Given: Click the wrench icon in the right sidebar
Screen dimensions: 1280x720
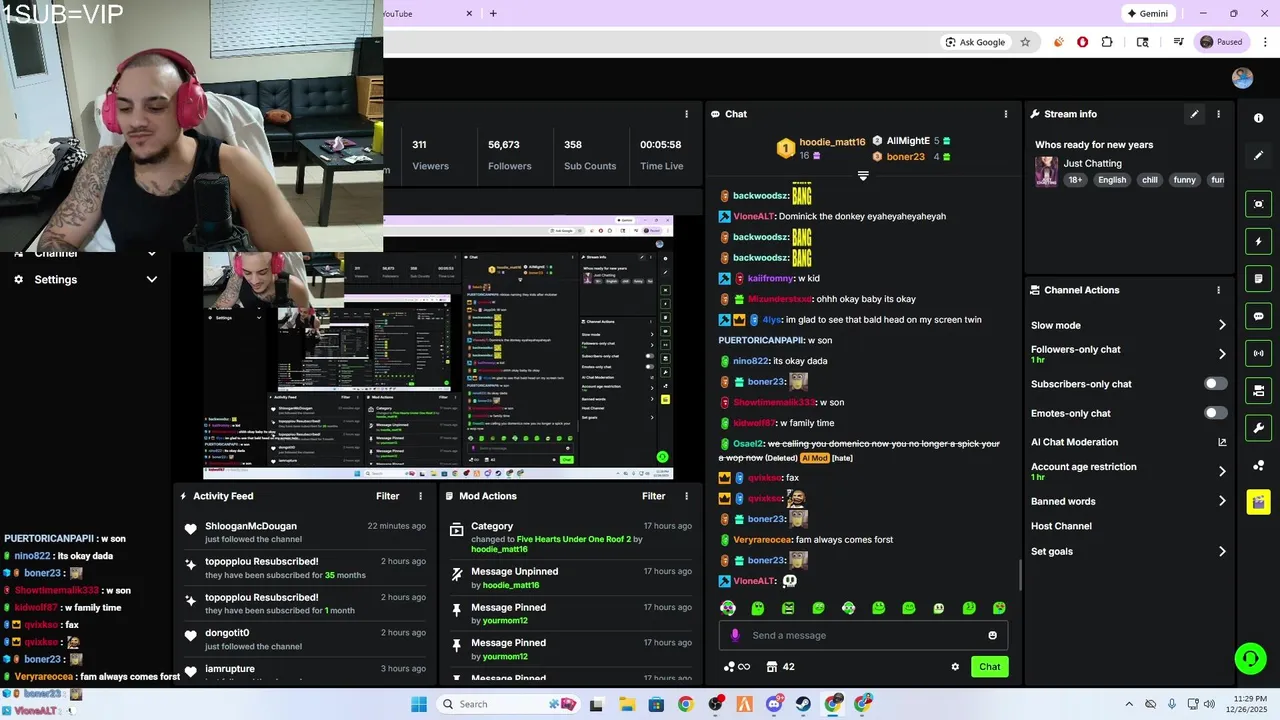Looking at the screenshot, I should click(1258, 427).
